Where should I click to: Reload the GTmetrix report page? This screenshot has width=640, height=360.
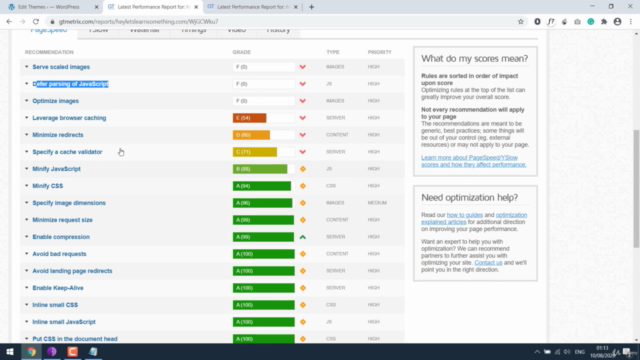pos(36,22)
